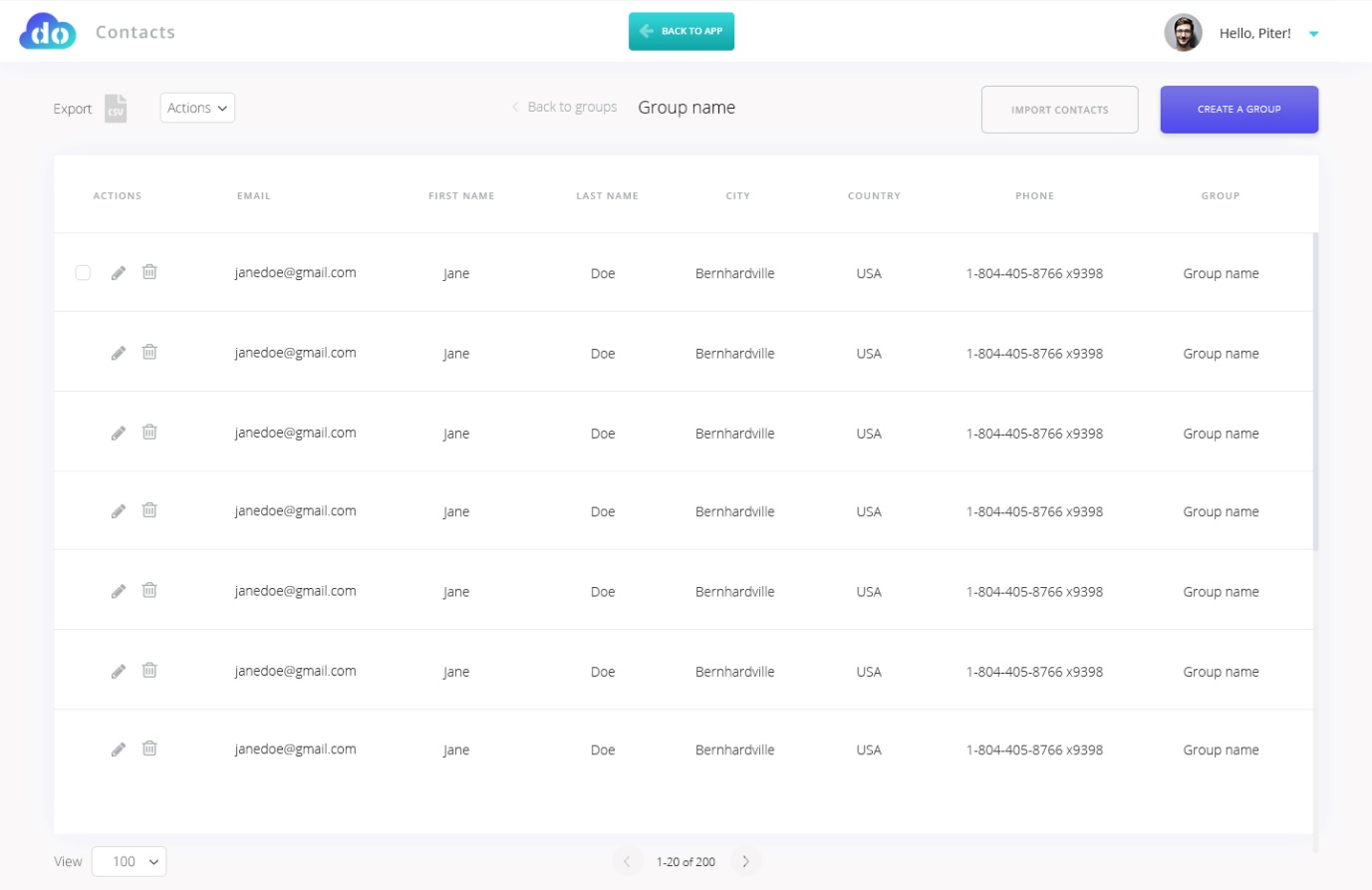This screenshot has height=890, width=1372.
Task: Edit the seventh contact row with pencil icon
Action: (x=119, y=748)
